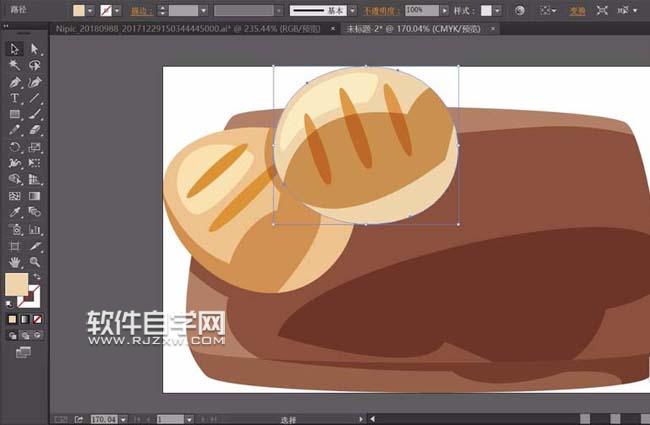Image resolution: width=650 pixels, height=425 pixels.
Task: Enable Draw Inside mode
Action: [37, 335]
